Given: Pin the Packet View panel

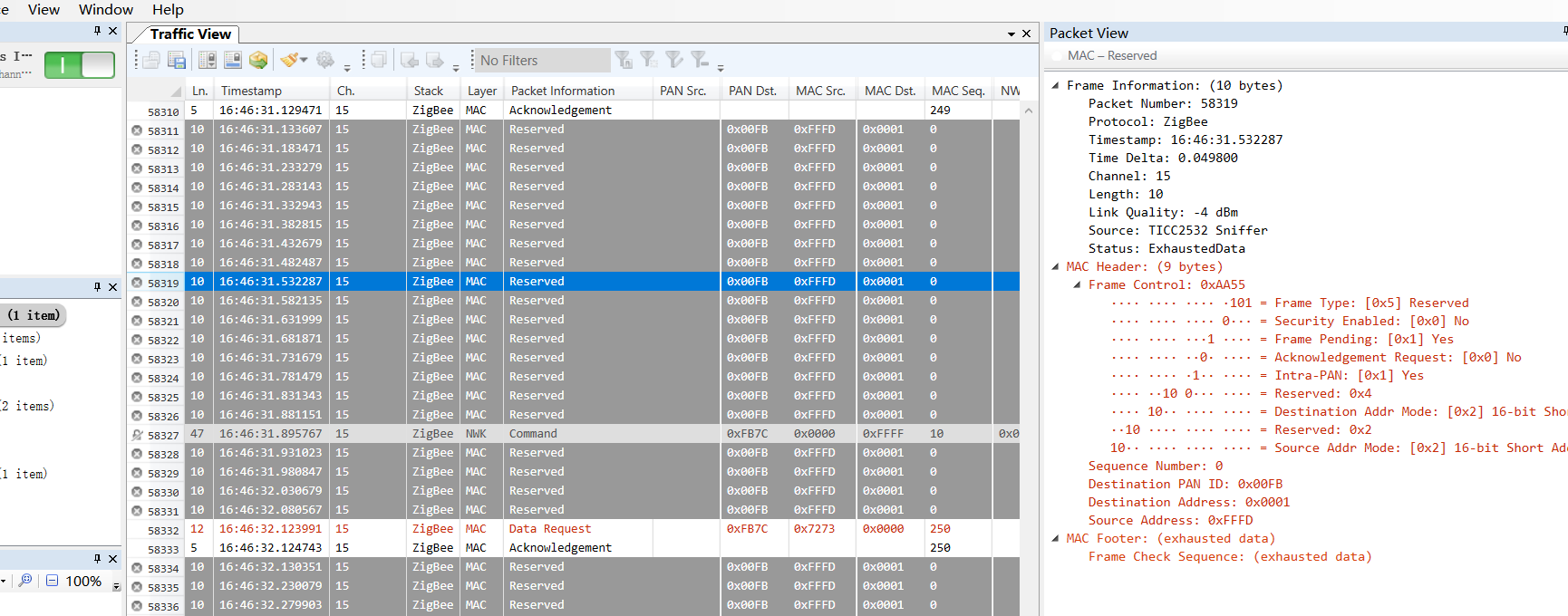Looking at the screenshot, I should point(1564,32).
